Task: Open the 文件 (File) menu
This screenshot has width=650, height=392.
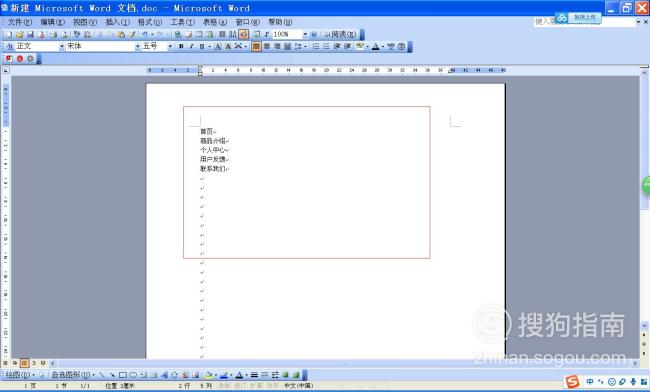Action: click(20, 22)
